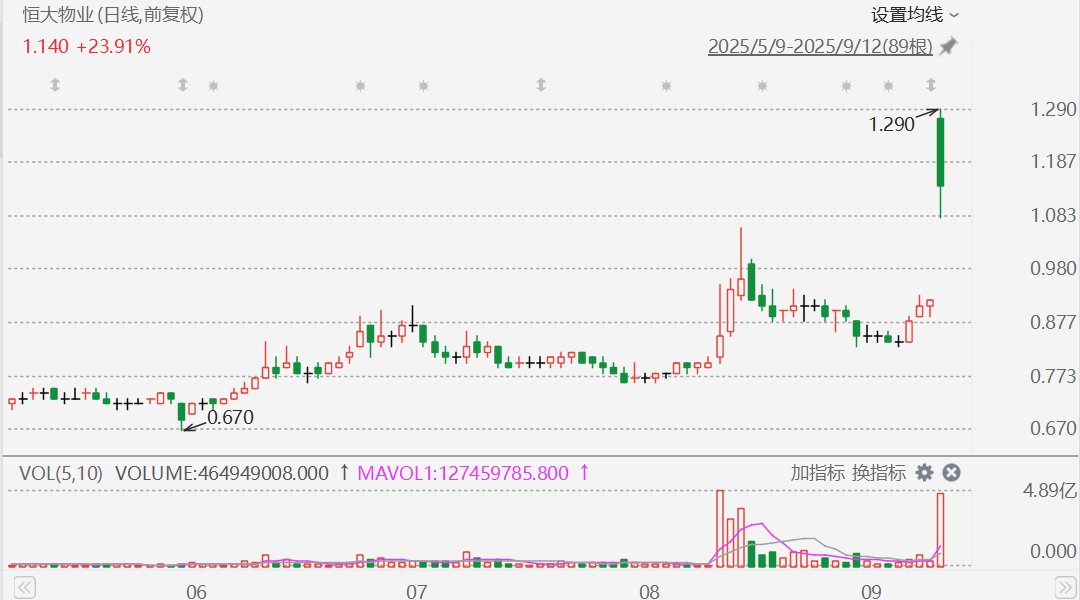Click the 4.89亿 volume axis label
The height and width of the screenshot is (600, 1080).
(1050, 490)
